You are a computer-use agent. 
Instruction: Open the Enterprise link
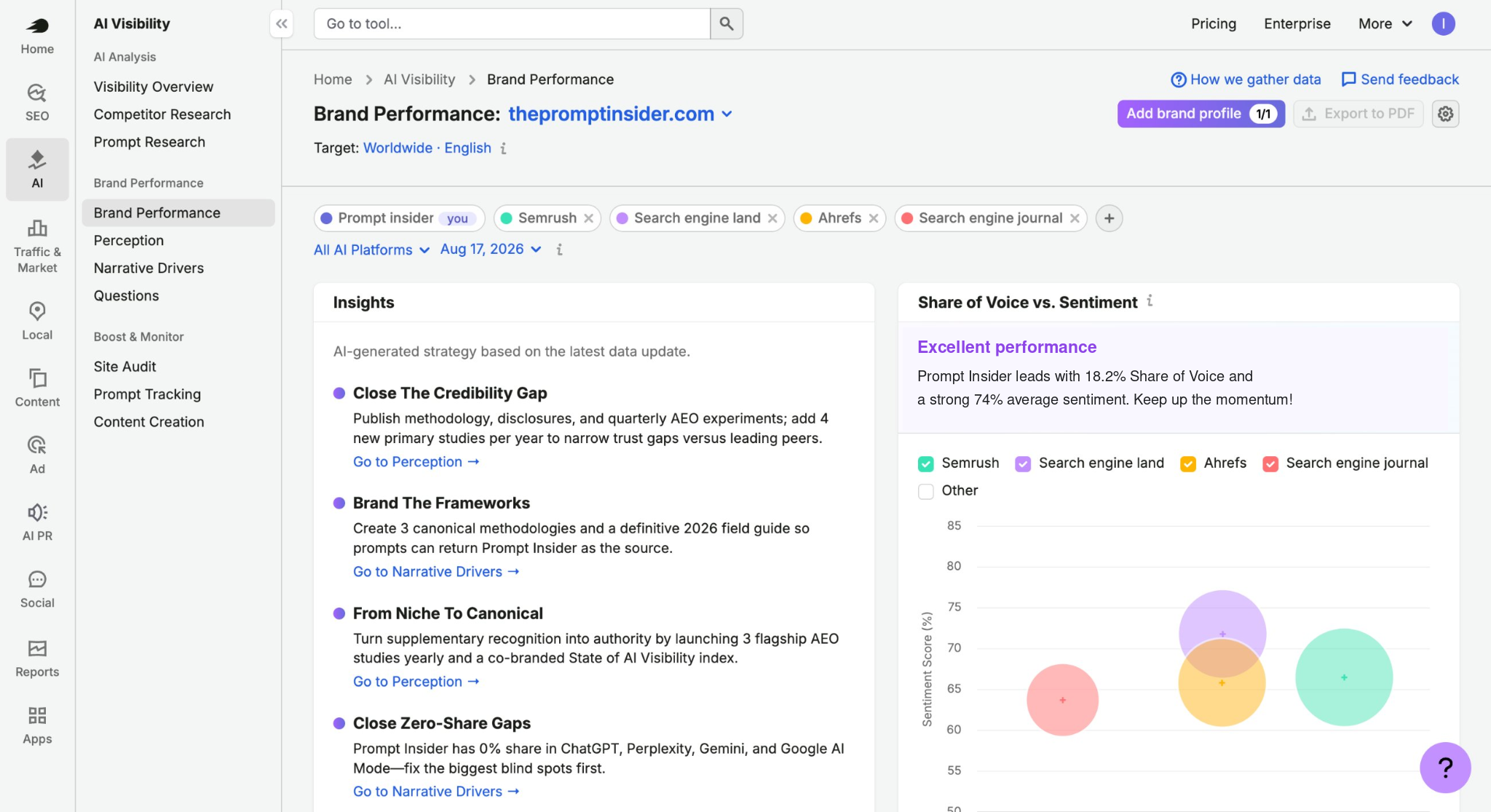click(1297, 24)
